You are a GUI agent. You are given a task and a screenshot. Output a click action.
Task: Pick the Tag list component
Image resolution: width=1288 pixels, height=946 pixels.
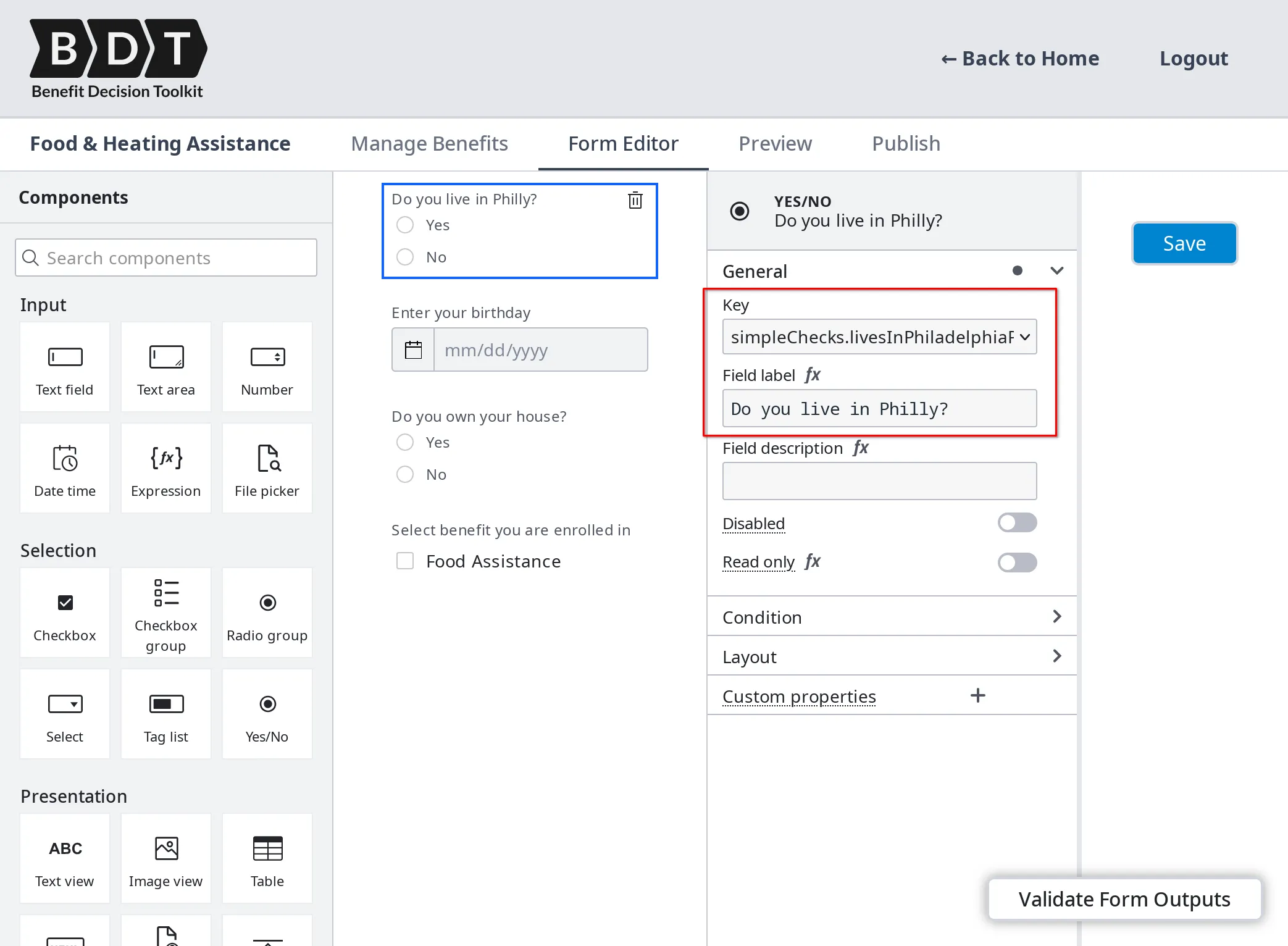pyautogui.click(x=165, y=713)
